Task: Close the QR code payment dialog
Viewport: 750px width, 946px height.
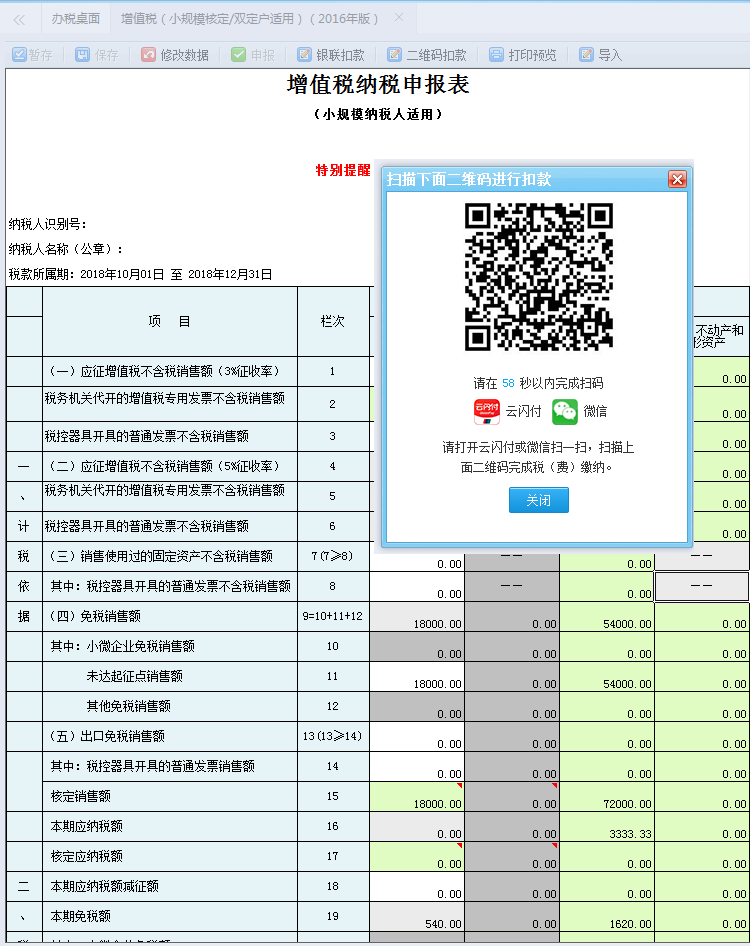Action: click(x=677, y=179)
